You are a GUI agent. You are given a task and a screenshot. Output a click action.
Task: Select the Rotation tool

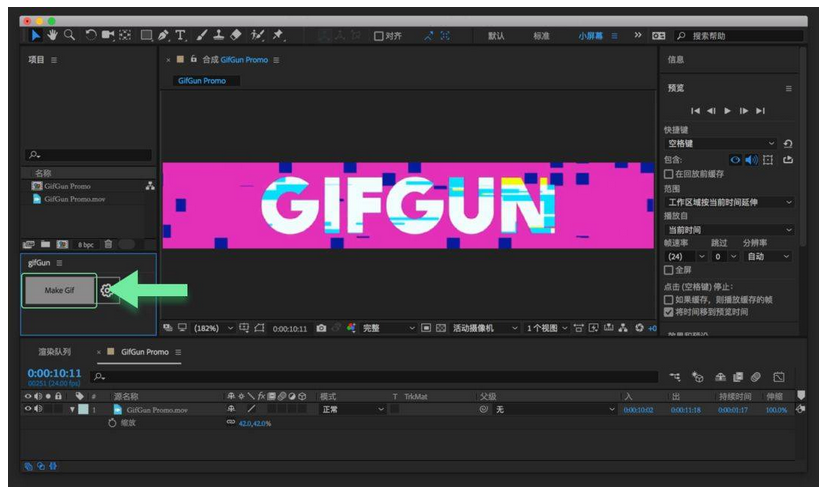[91, 35]
